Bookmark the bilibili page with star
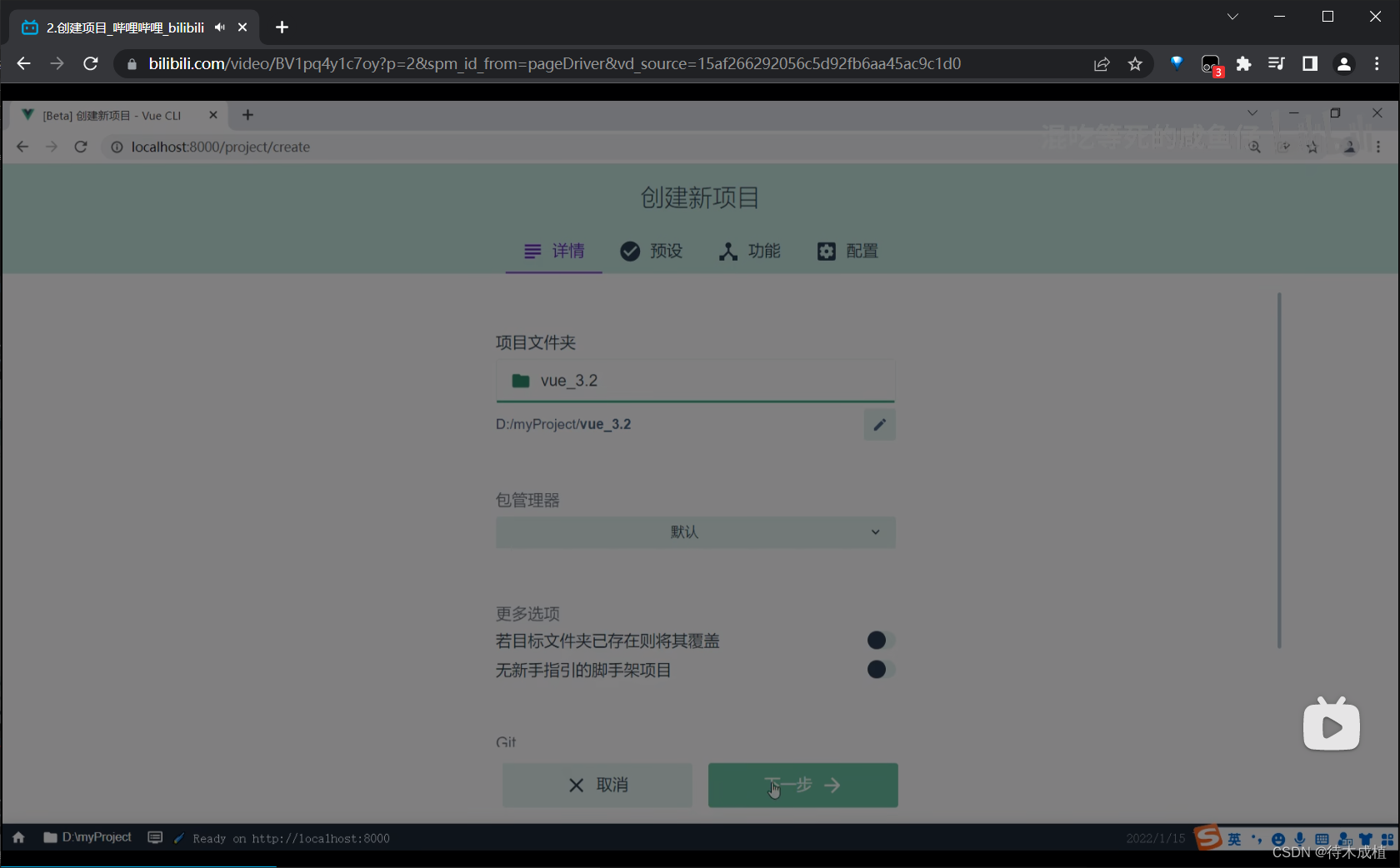The width and height of the screenshot is (1400, 868). pos(1135,64)
